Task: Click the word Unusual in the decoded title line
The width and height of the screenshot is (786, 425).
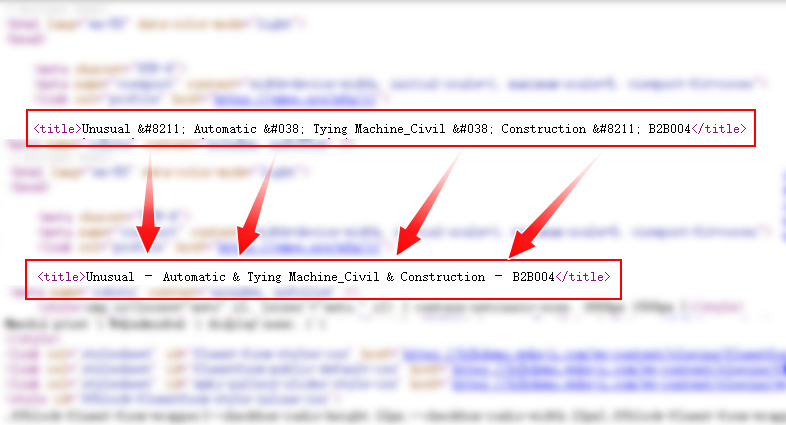Action: pos(111,276)
